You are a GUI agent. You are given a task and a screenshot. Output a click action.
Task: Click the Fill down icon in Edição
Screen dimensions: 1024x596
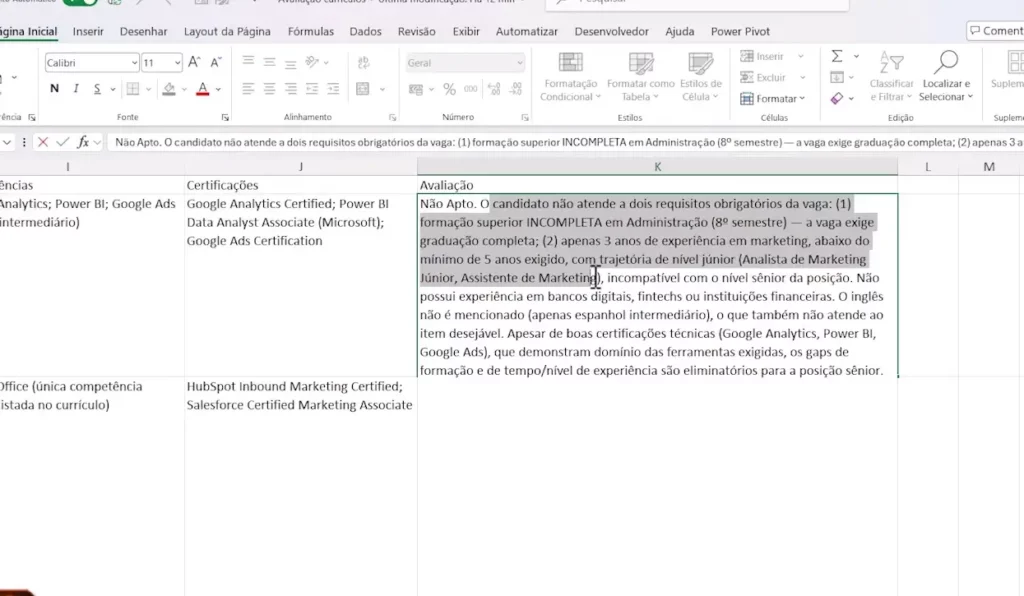837,78
